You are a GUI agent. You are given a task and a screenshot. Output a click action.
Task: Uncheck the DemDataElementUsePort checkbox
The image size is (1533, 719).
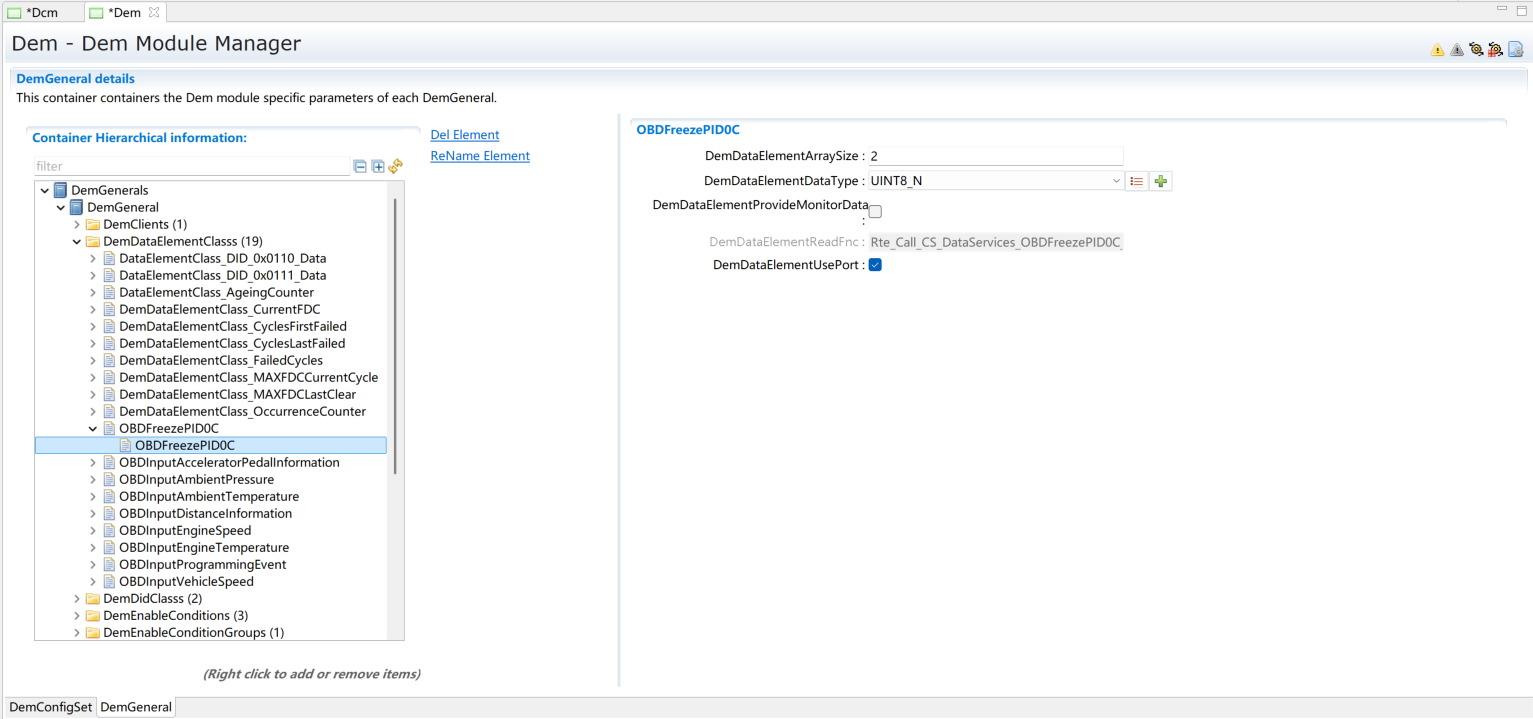pyautogui.click(x=875, y=265)
